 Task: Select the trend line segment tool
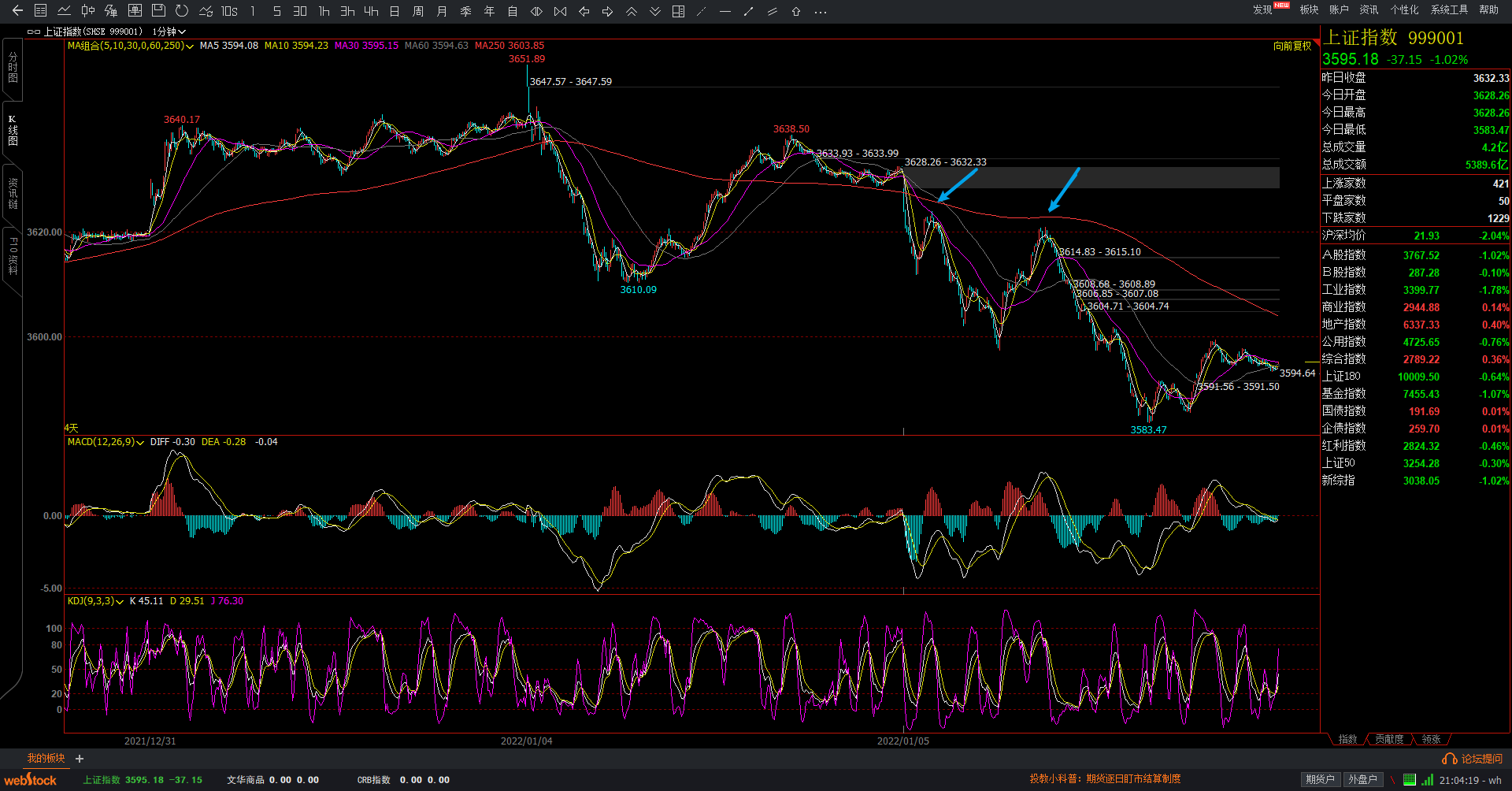pos(749,11)
